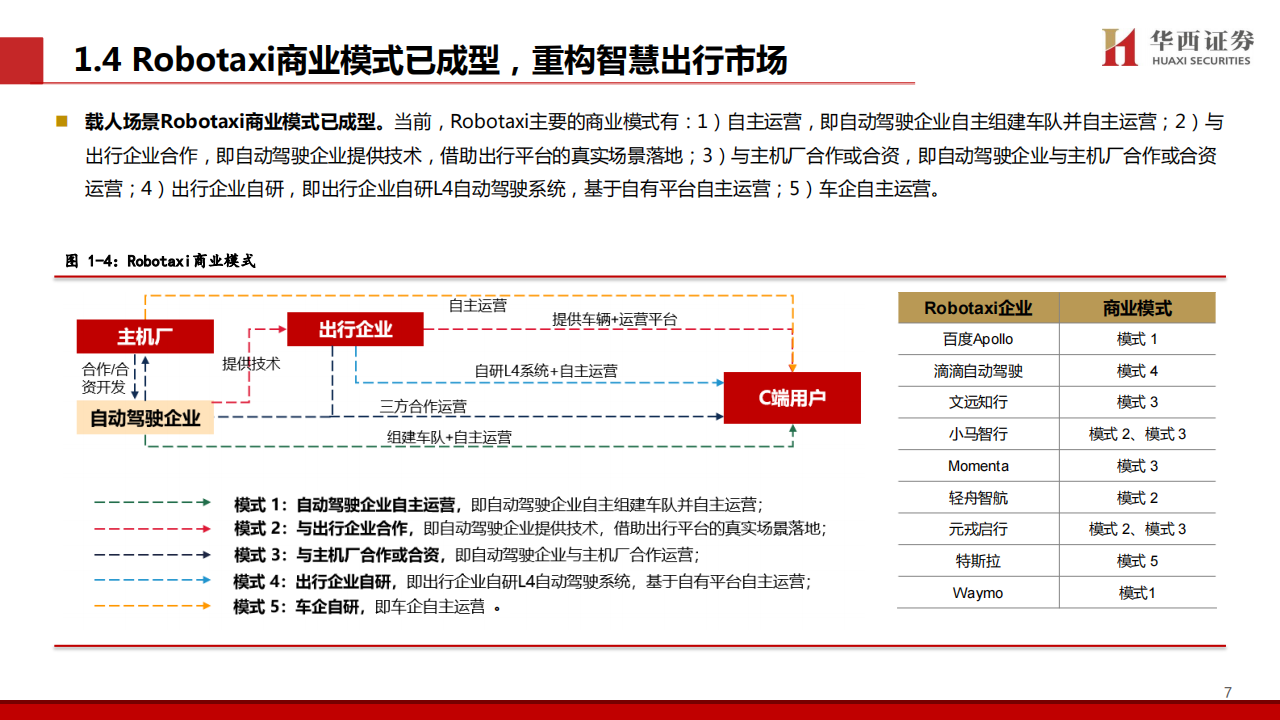Screen dimensions: 1280x720
Task: Click 模式 5 in the 特斯拉 row
Action: [1138, 561]
